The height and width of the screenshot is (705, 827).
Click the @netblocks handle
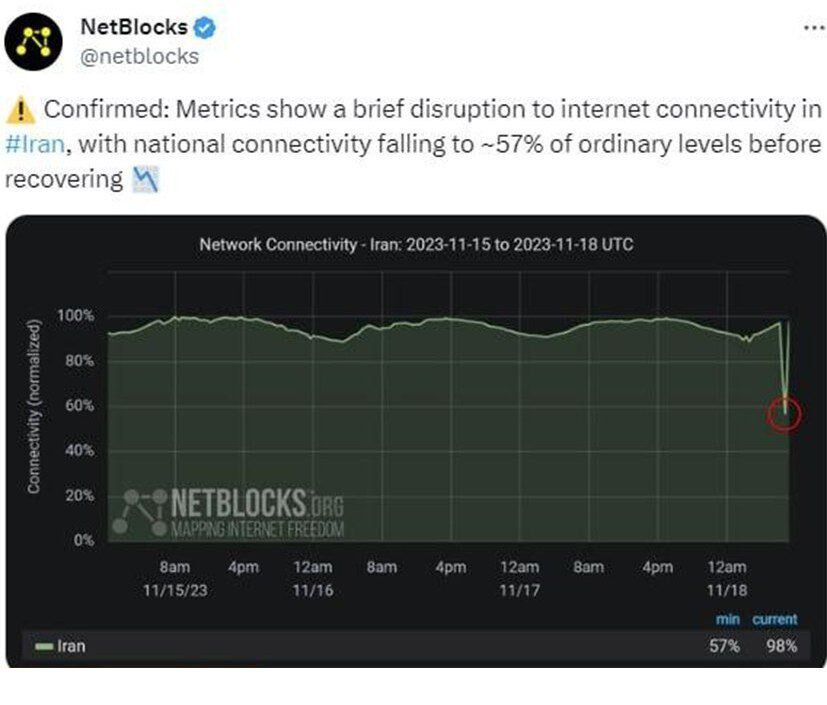(139, 56)
